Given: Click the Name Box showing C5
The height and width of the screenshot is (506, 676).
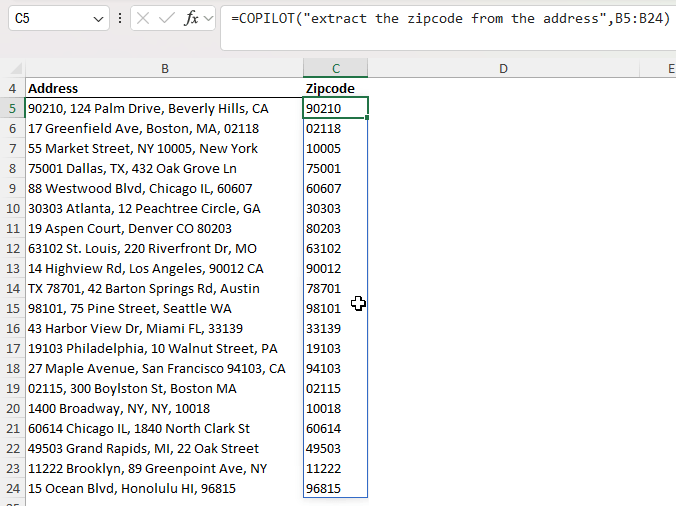Looking at the screenshot, I should click(59, 18).
